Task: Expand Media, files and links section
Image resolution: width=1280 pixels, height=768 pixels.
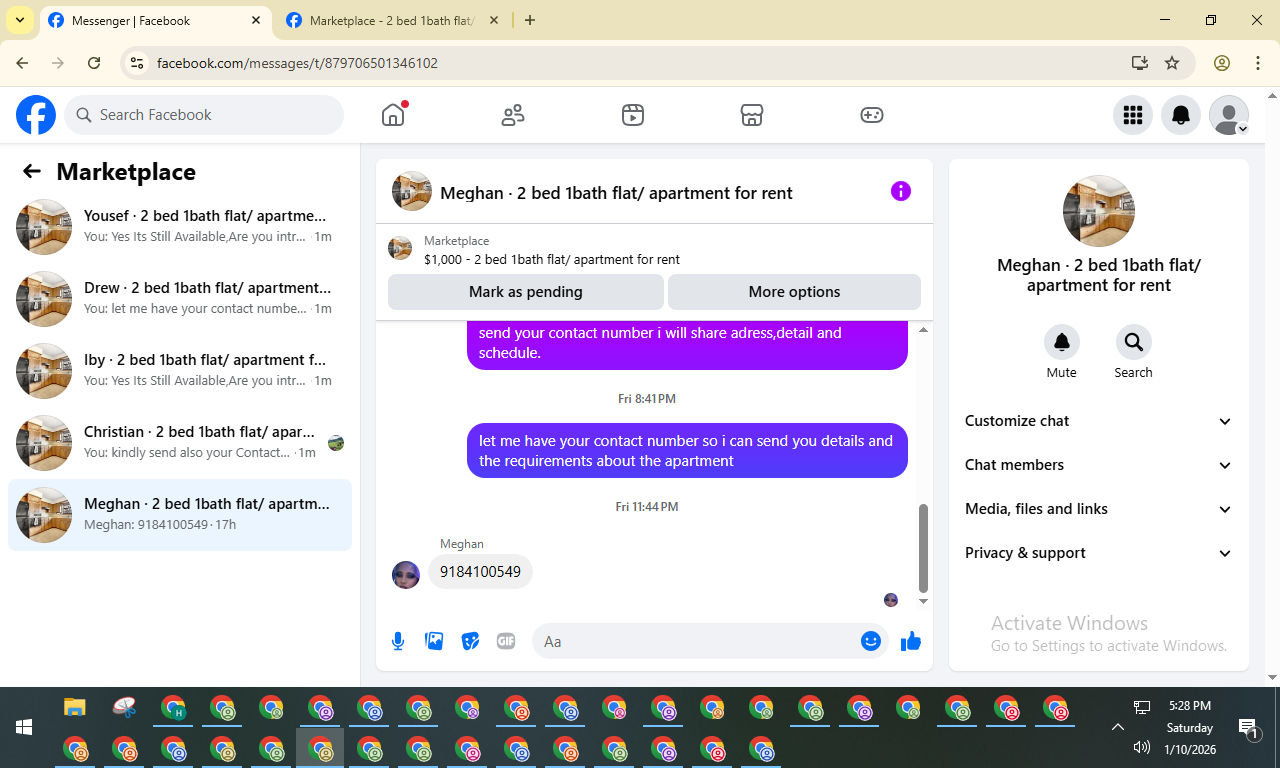Action: pyautogui.click(x=1099, y=509)
